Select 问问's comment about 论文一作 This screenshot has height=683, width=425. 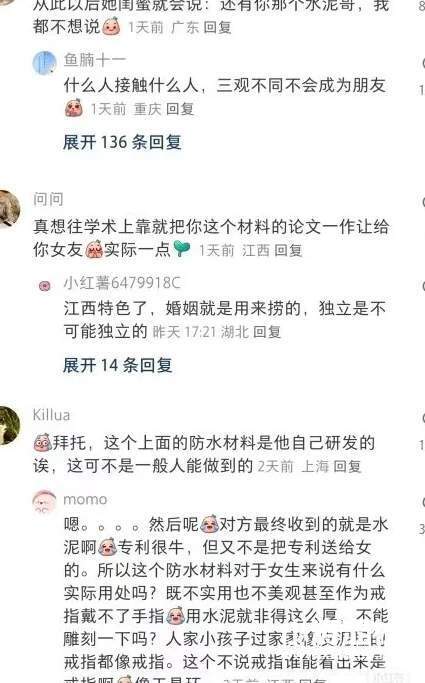[x=211, y=238]
